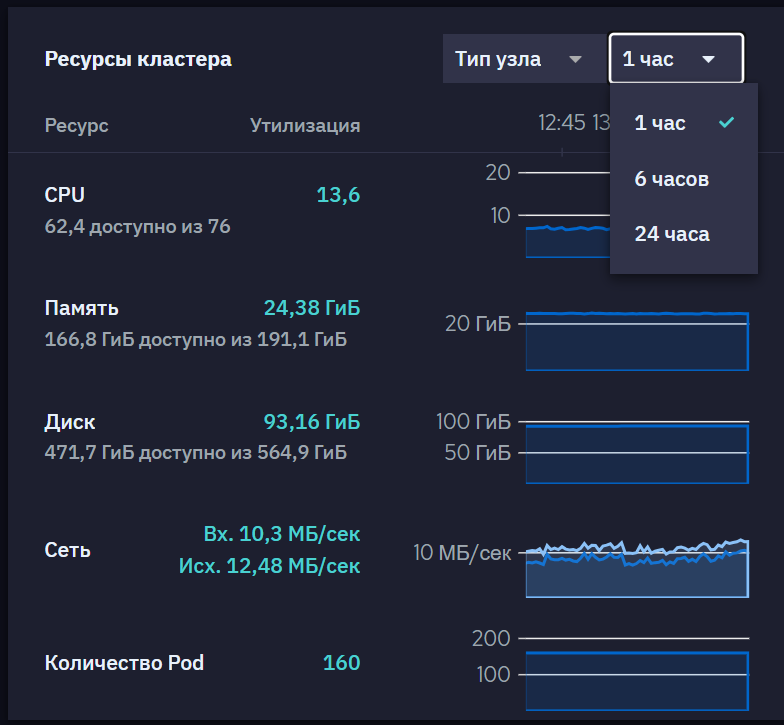Image resolution: width=784 pixels, height=725 pixels.
Task: Select the "1 час" menu option
Action: (x=684, y=123)
